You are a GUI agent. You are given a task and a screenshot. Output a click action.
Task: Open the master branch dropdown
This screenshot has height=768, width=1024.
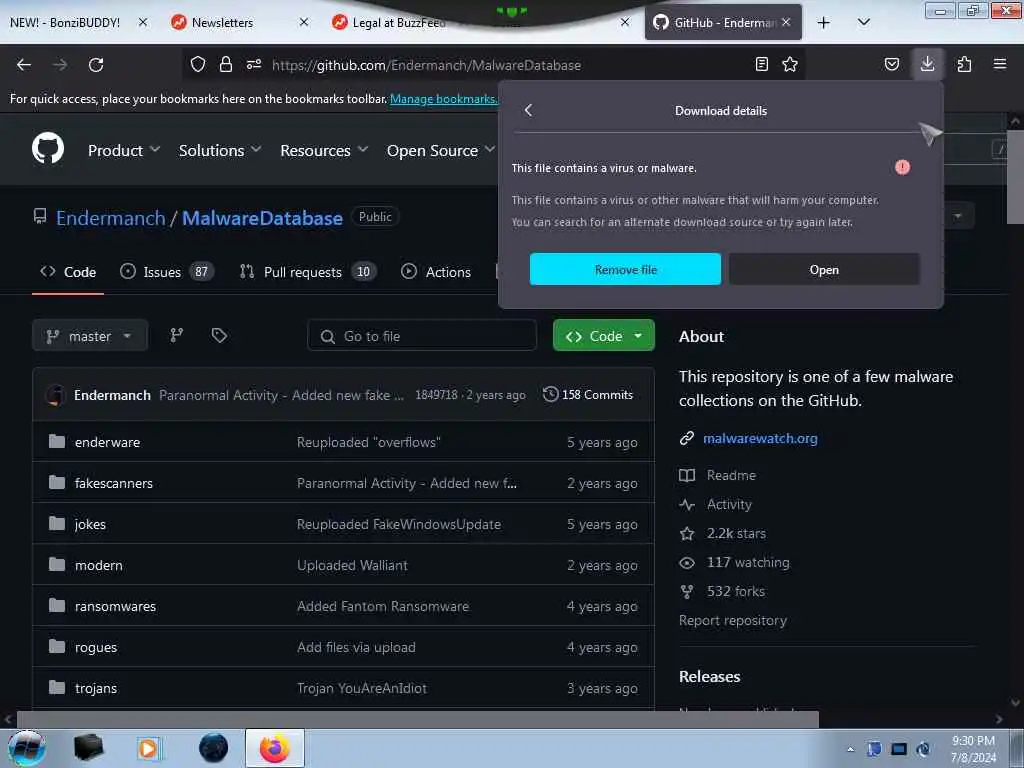click(90, 336)
